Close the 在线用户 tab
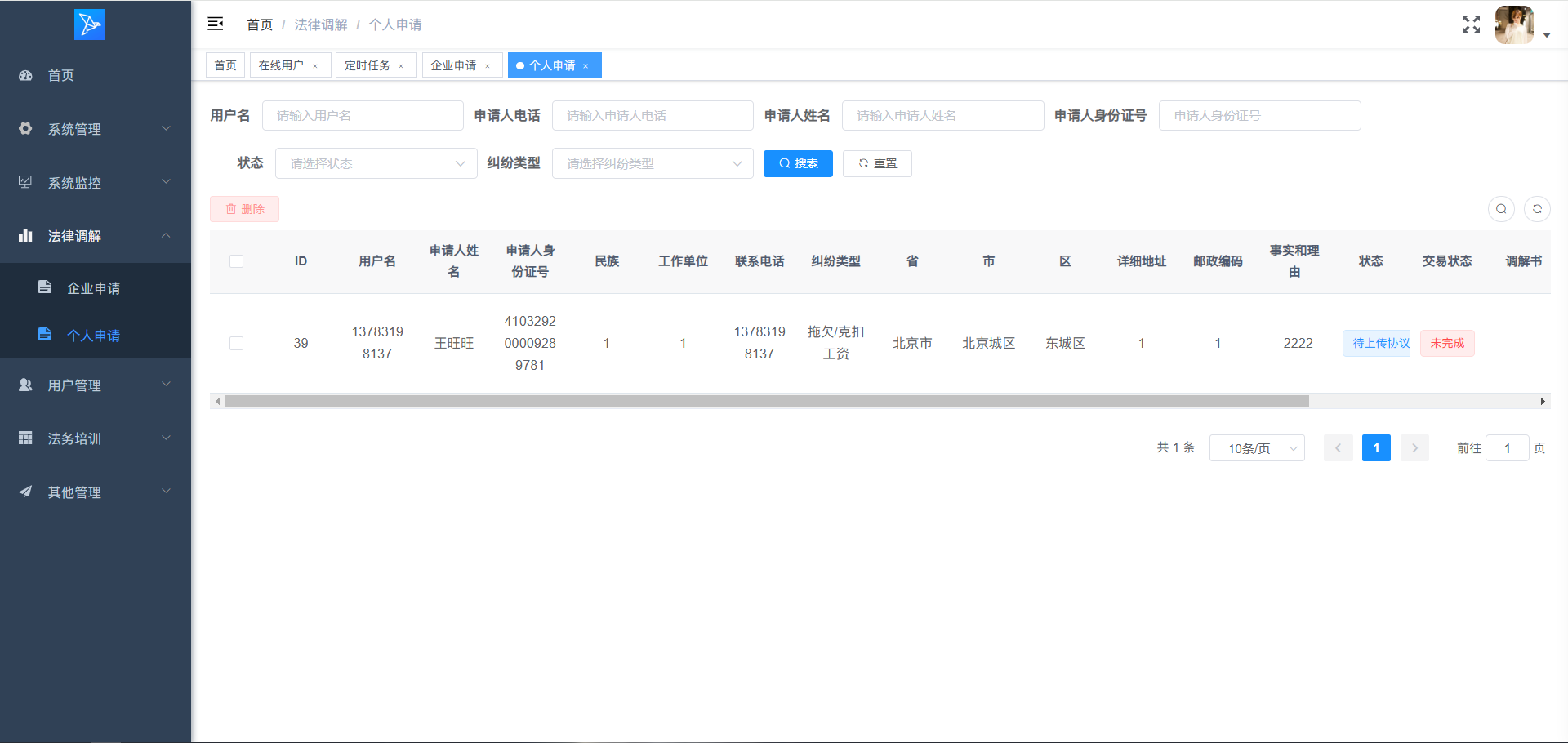Image resolution: width=1568 pixels, height=743 pixels. tap(315, 66)
